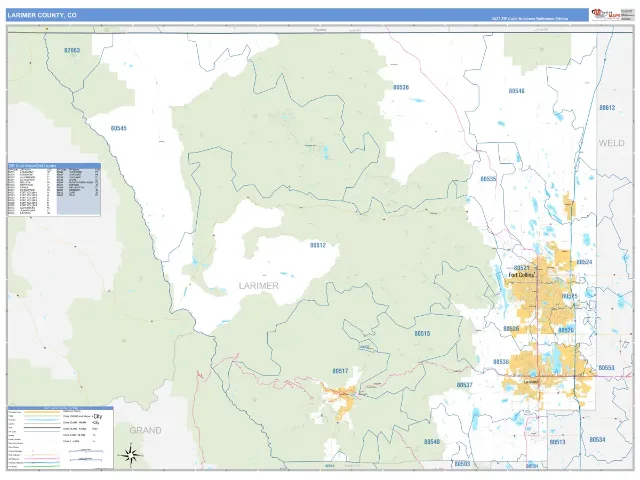
Task: Open the ZIP Code index locator table
Action: point(54,189)
